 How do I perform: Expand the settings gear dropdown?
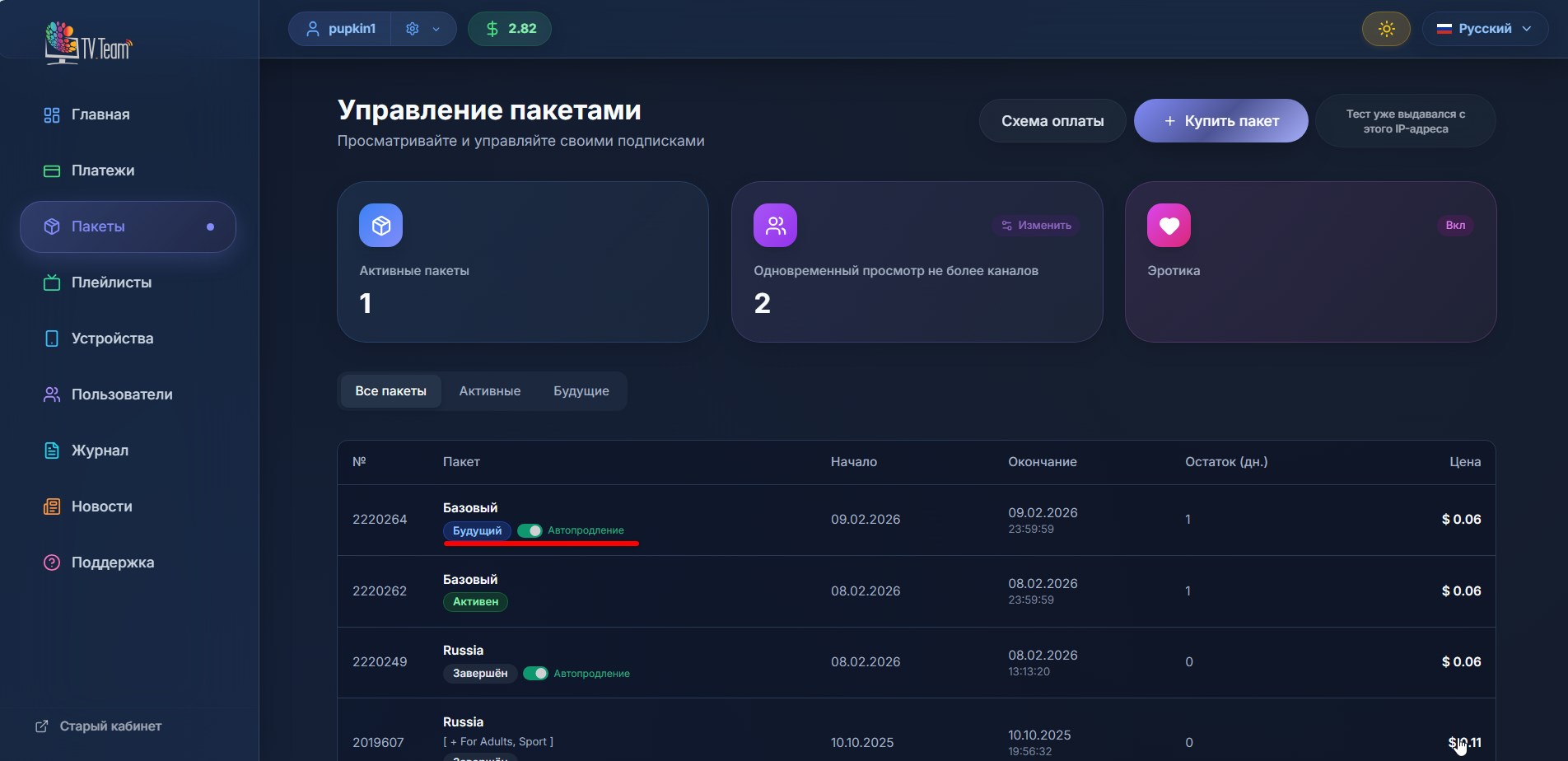[x=423, y=29]
